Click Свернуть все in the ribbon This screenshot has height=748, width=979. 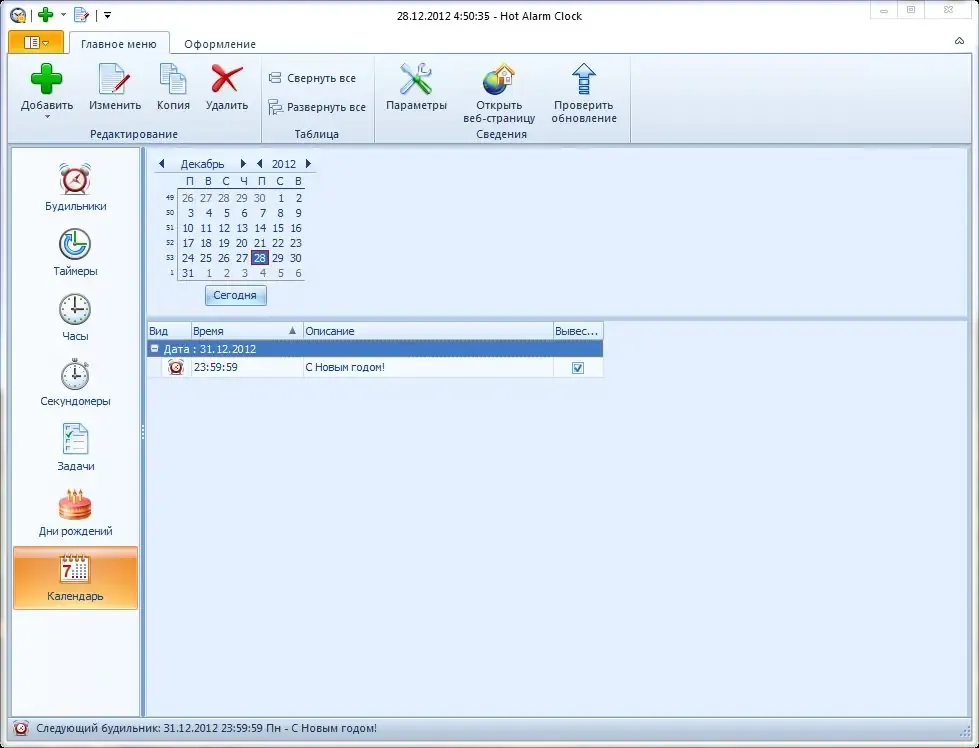312,78
